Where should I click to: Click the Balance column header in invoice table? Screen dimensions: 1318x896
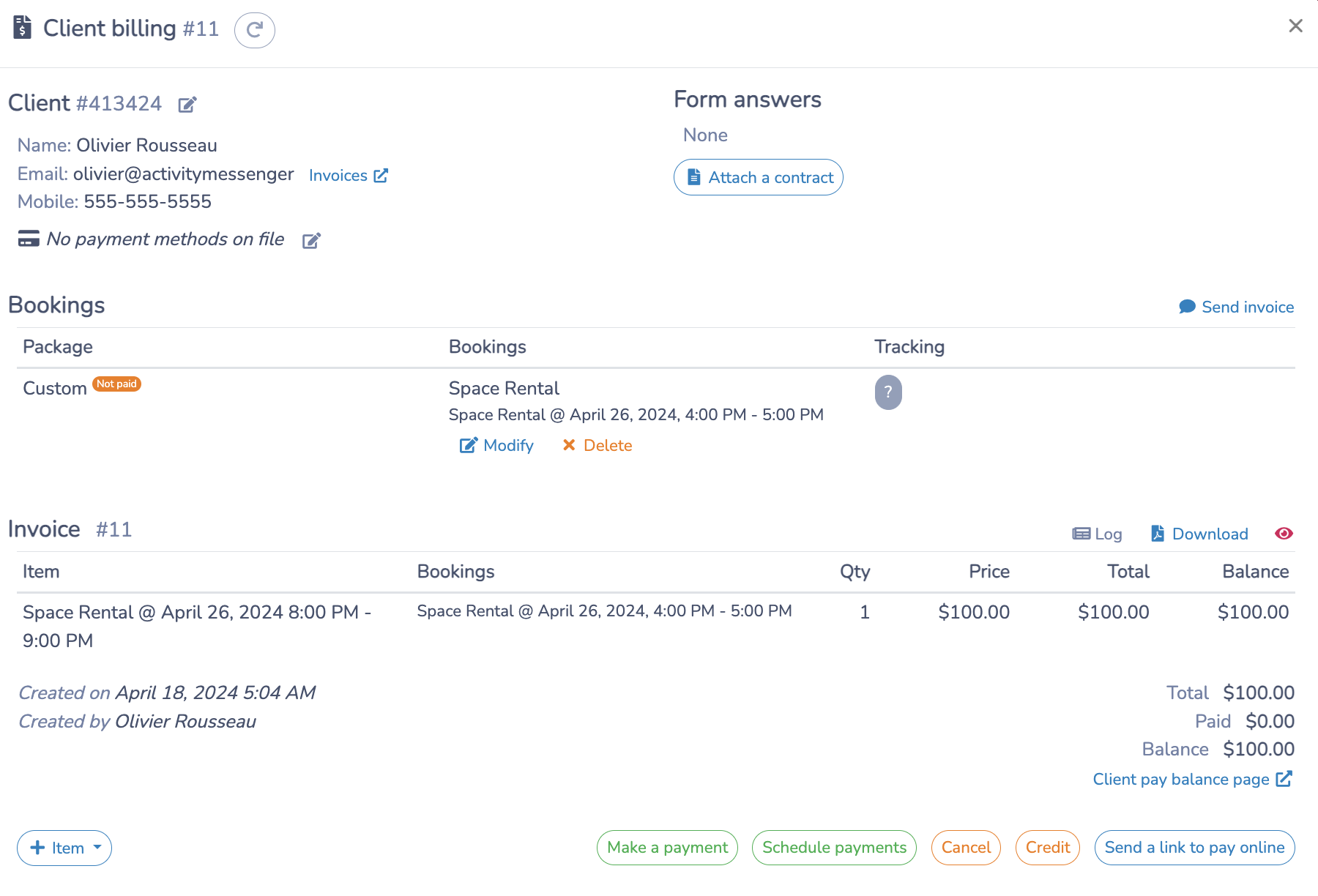point(1255,572)
